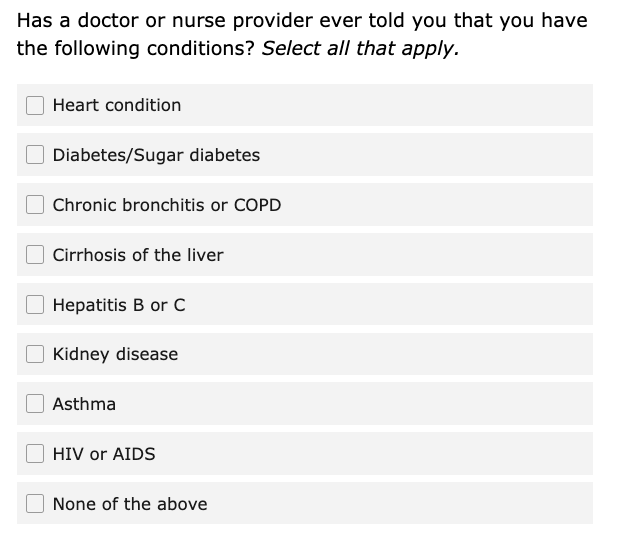Viewport: 624px width, 542px height.
Task: Mark the Cirrhosis of the liver checkbox
Action: (x=35, y=255)
